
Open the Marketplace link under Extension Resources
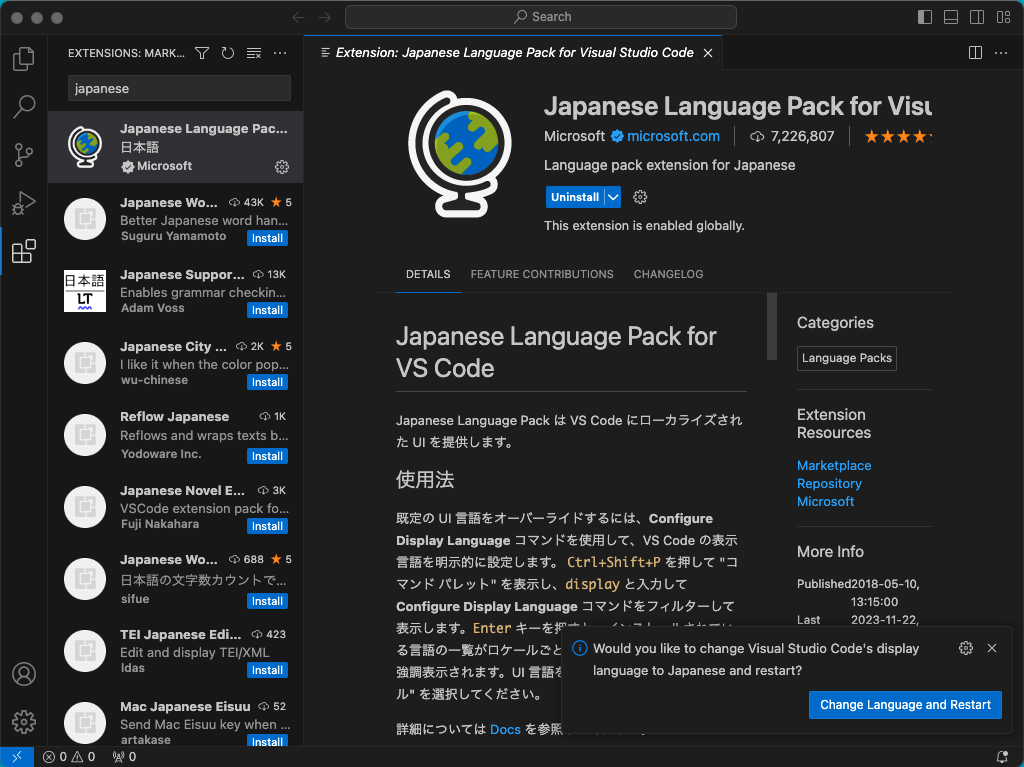pos(834,466)
